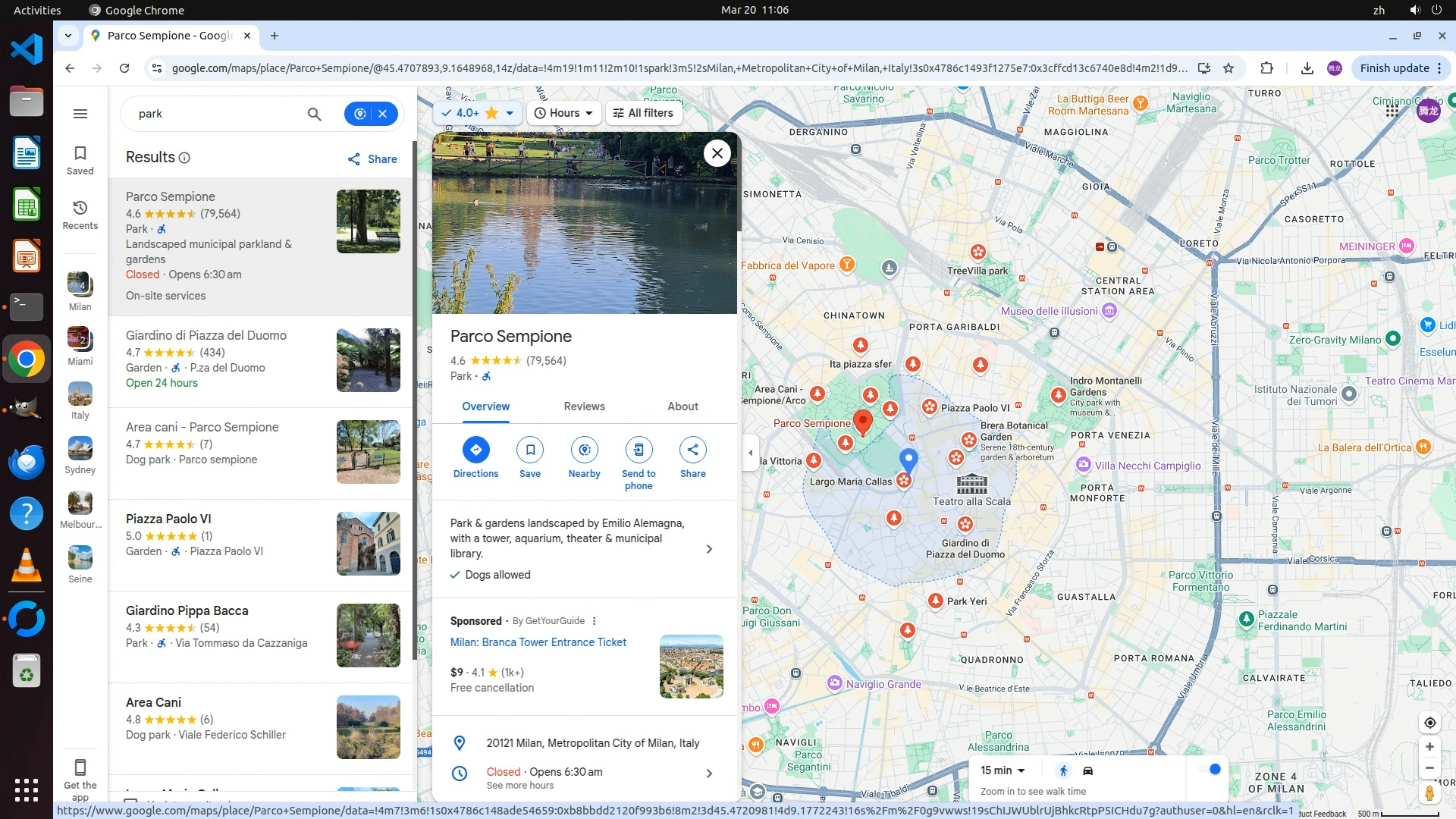Click Send to phone icon
The image size is (1456, 819).
[x=639, y=450]
